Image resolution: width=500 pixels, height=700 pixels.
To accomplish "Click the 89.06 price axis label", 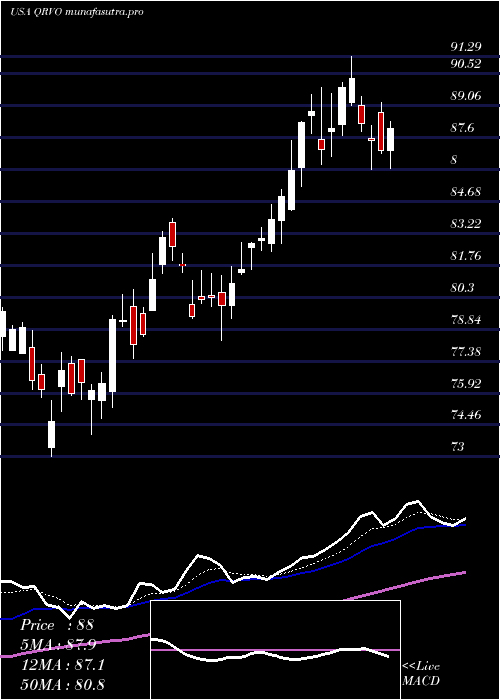I will [x=465, y=96].
